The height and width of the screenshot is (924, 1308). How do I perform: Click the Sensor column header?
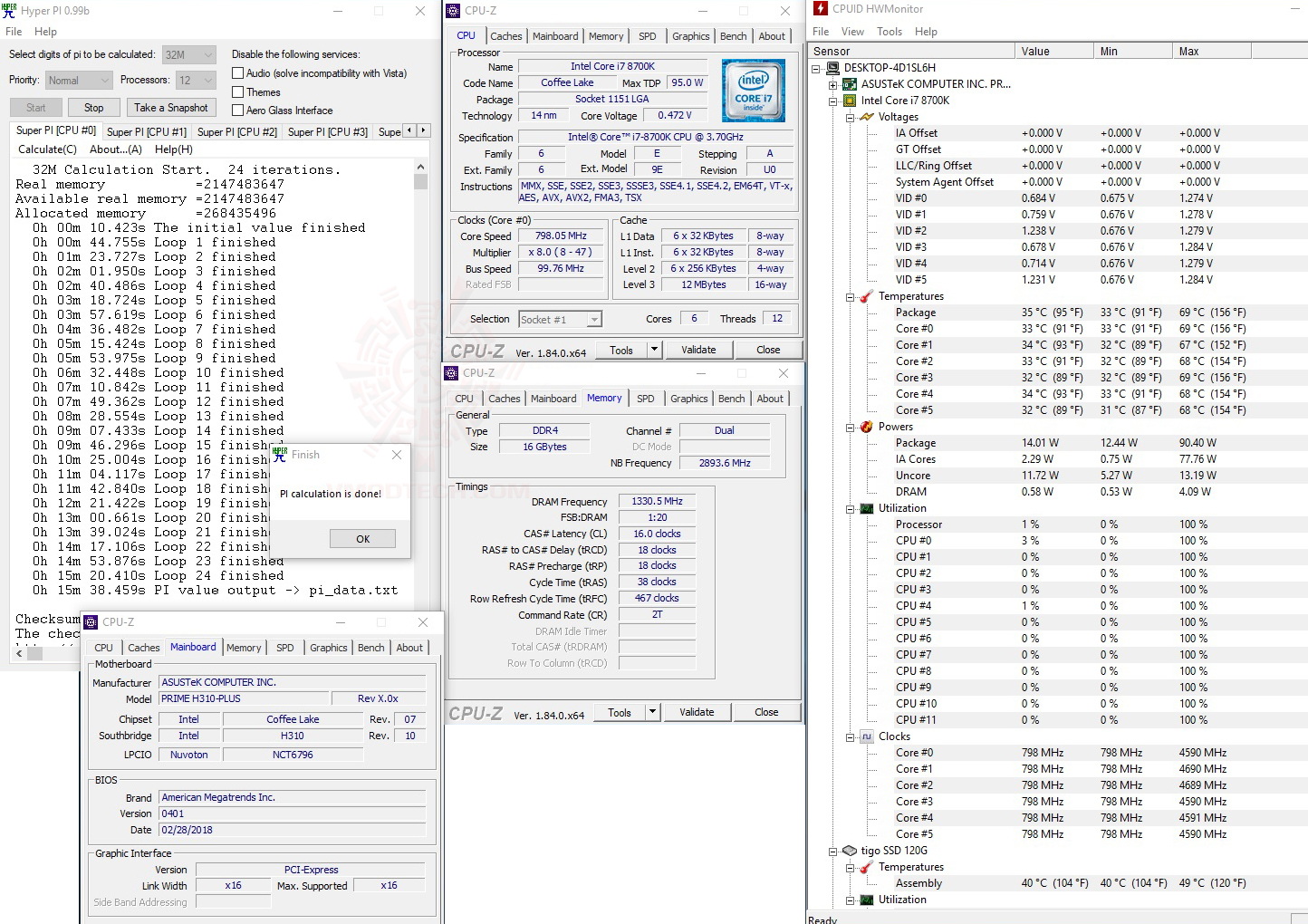pos(910,52)
